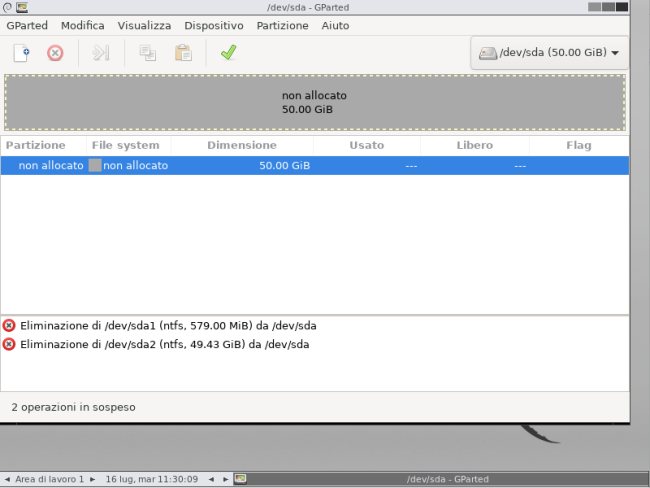Minimize the GParted window
Image resolution: width=650 pixels, height=488 pixels.
pyautogui.click(x=594, y=7)
